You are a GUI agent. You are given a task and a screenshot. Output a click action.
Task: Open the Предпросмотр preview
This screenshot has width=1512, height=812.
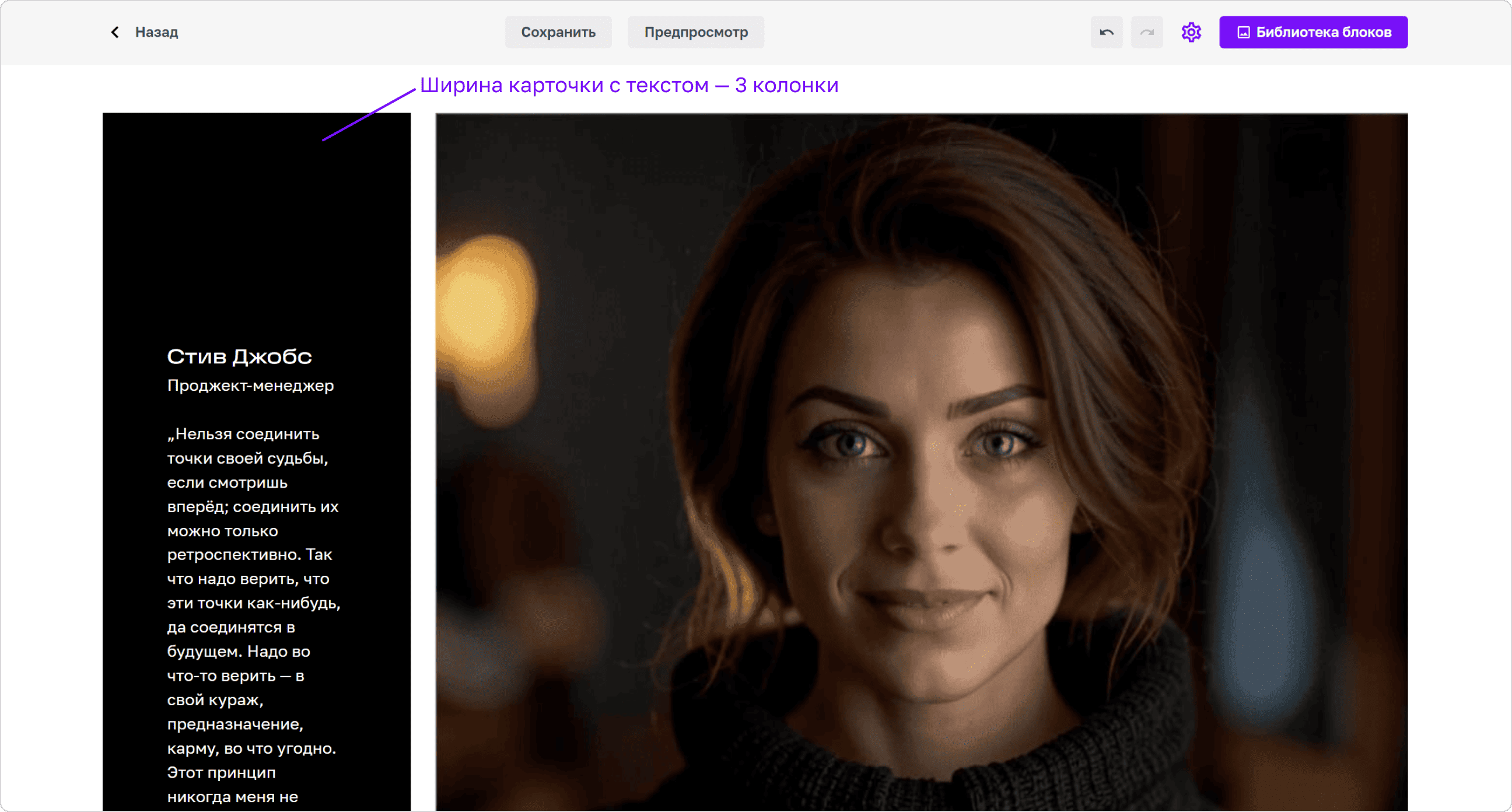click(x=696, y=32)
